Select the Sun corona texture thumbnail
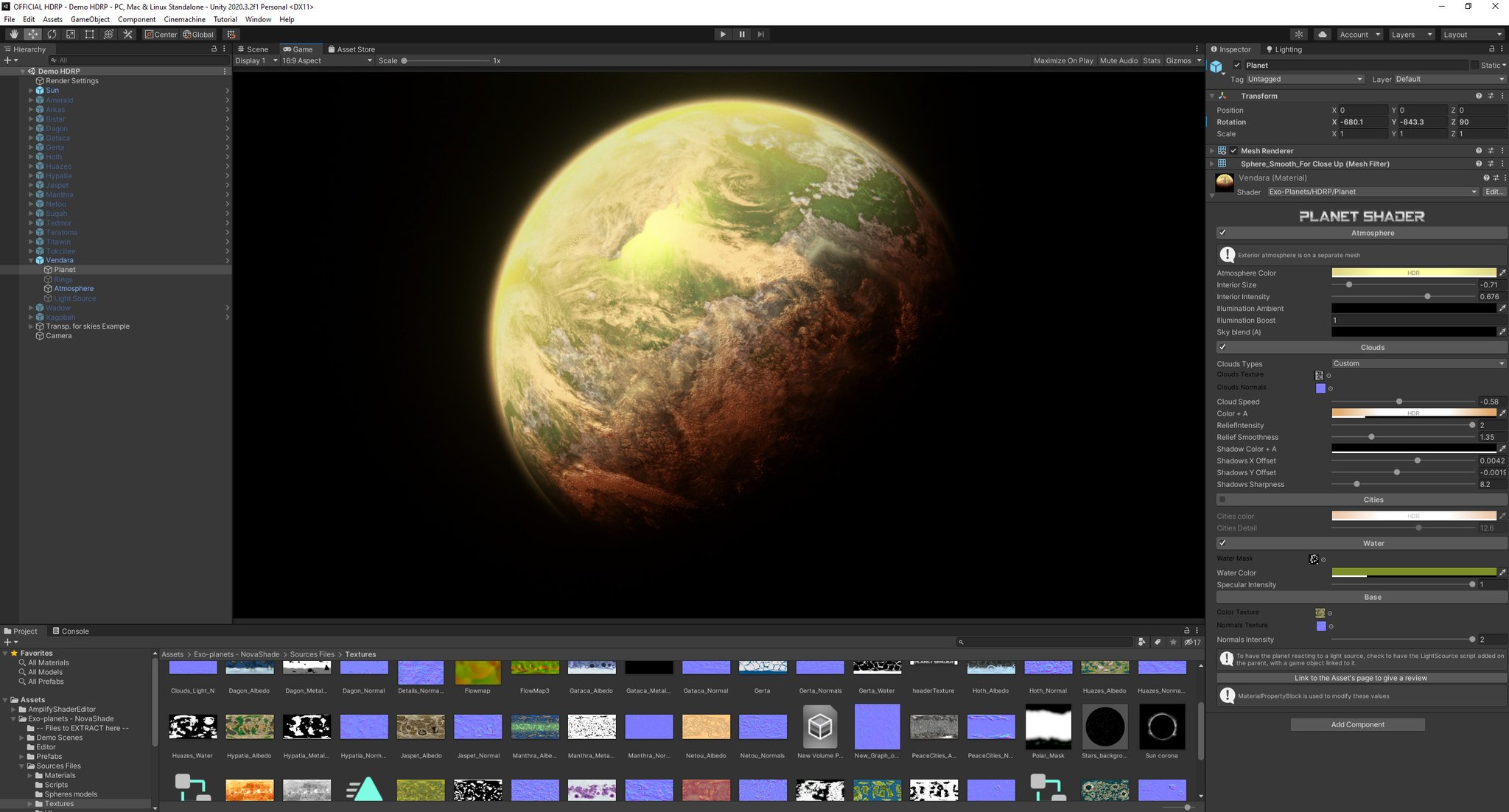 (1161, 727)
